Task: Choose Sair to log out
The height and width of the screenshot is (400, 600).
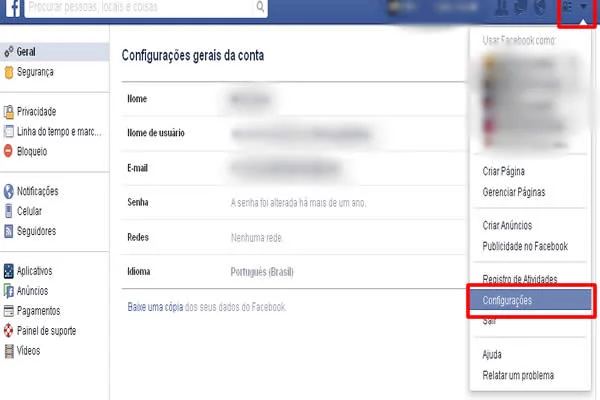Action: (489, 321)
